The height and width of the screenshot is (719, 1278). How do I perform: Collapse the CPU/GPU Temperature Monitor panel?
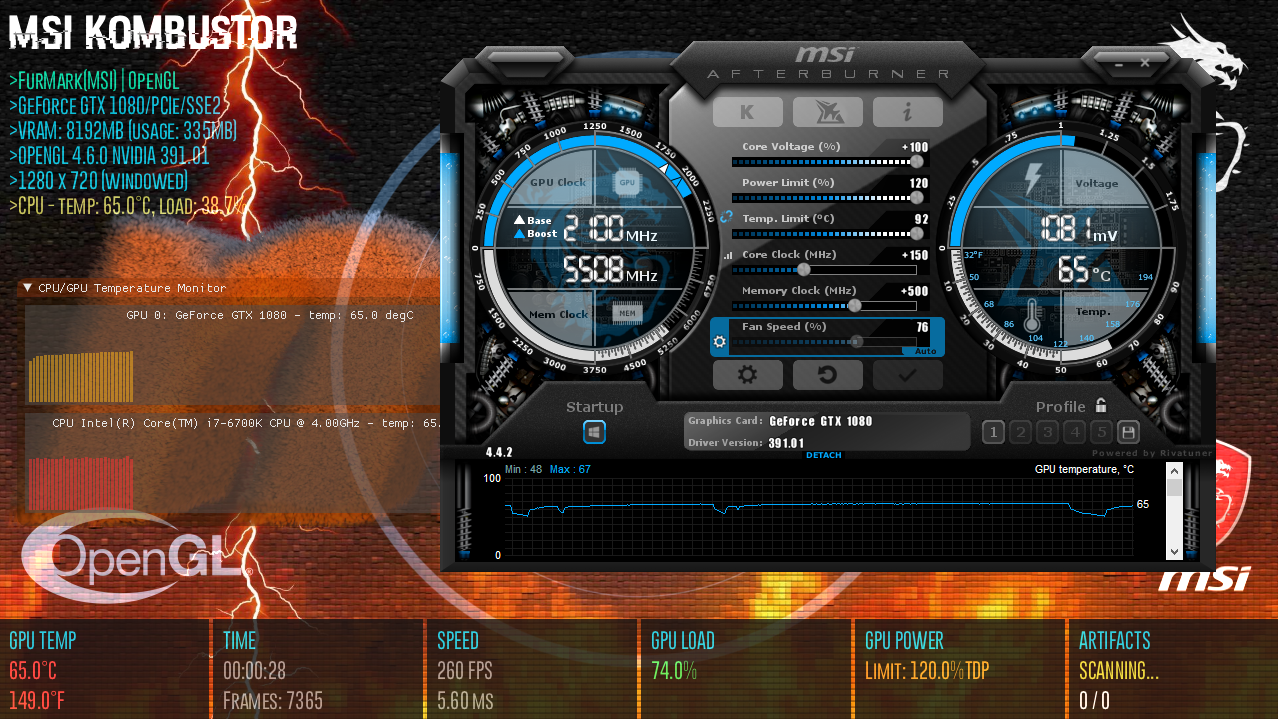click(27, 288)
